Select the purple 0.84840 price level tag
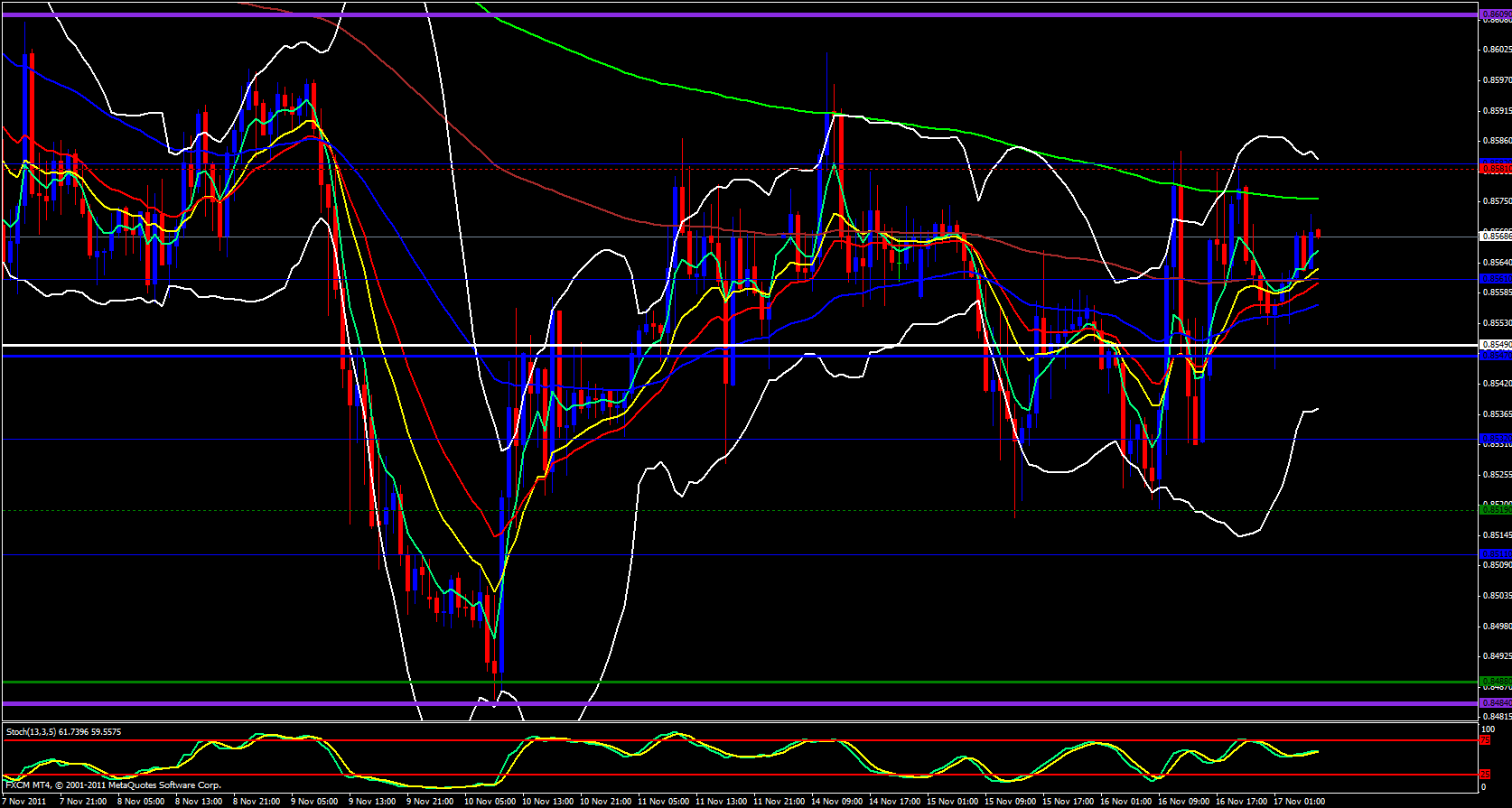The width and height of the screenshot is (1512, 808). pyautogui.click(x=1495, y=703)
